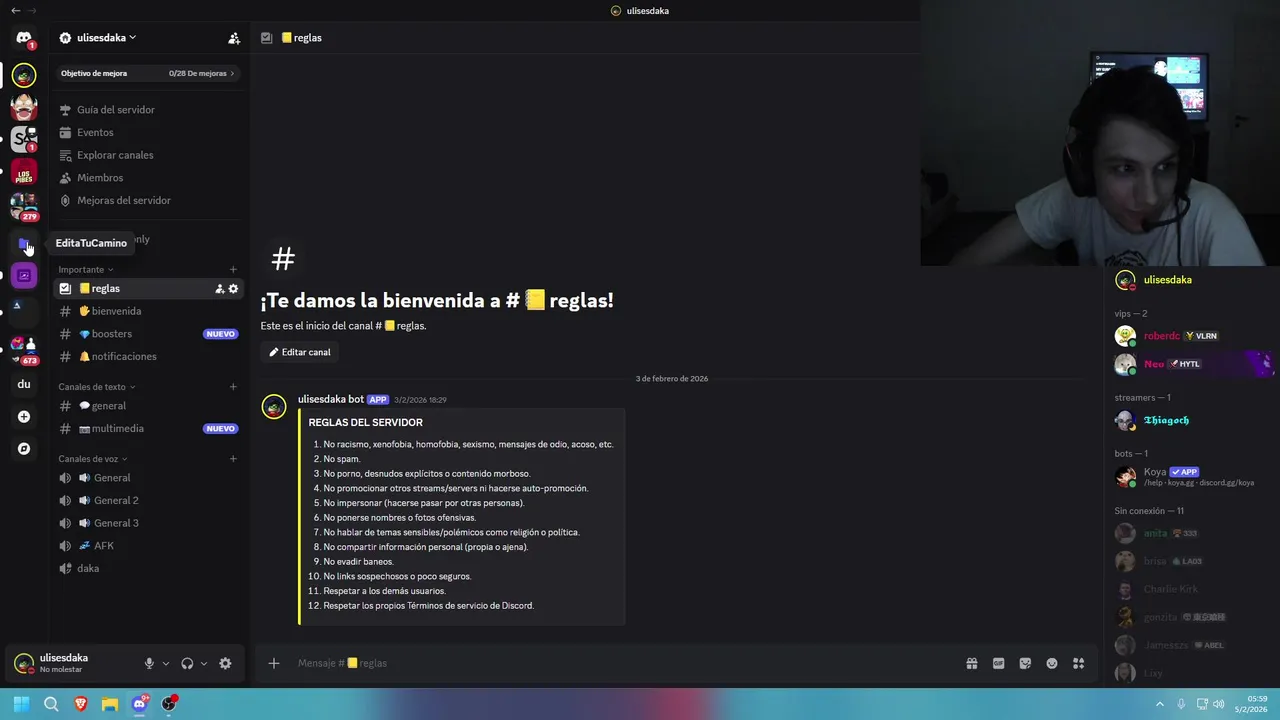Join the General 3 voice channel
1280x720 pixels.
pos(148,523)
